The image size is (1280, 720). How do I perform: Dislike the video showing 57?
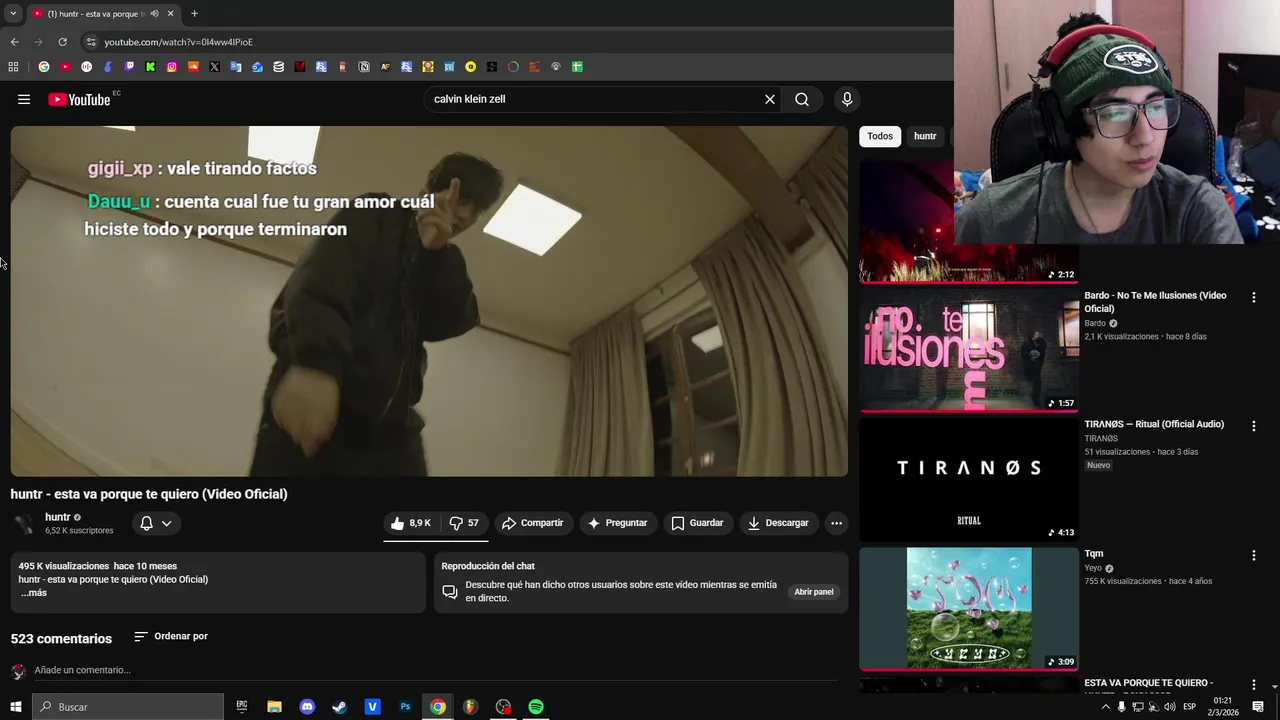pos(464,523)
